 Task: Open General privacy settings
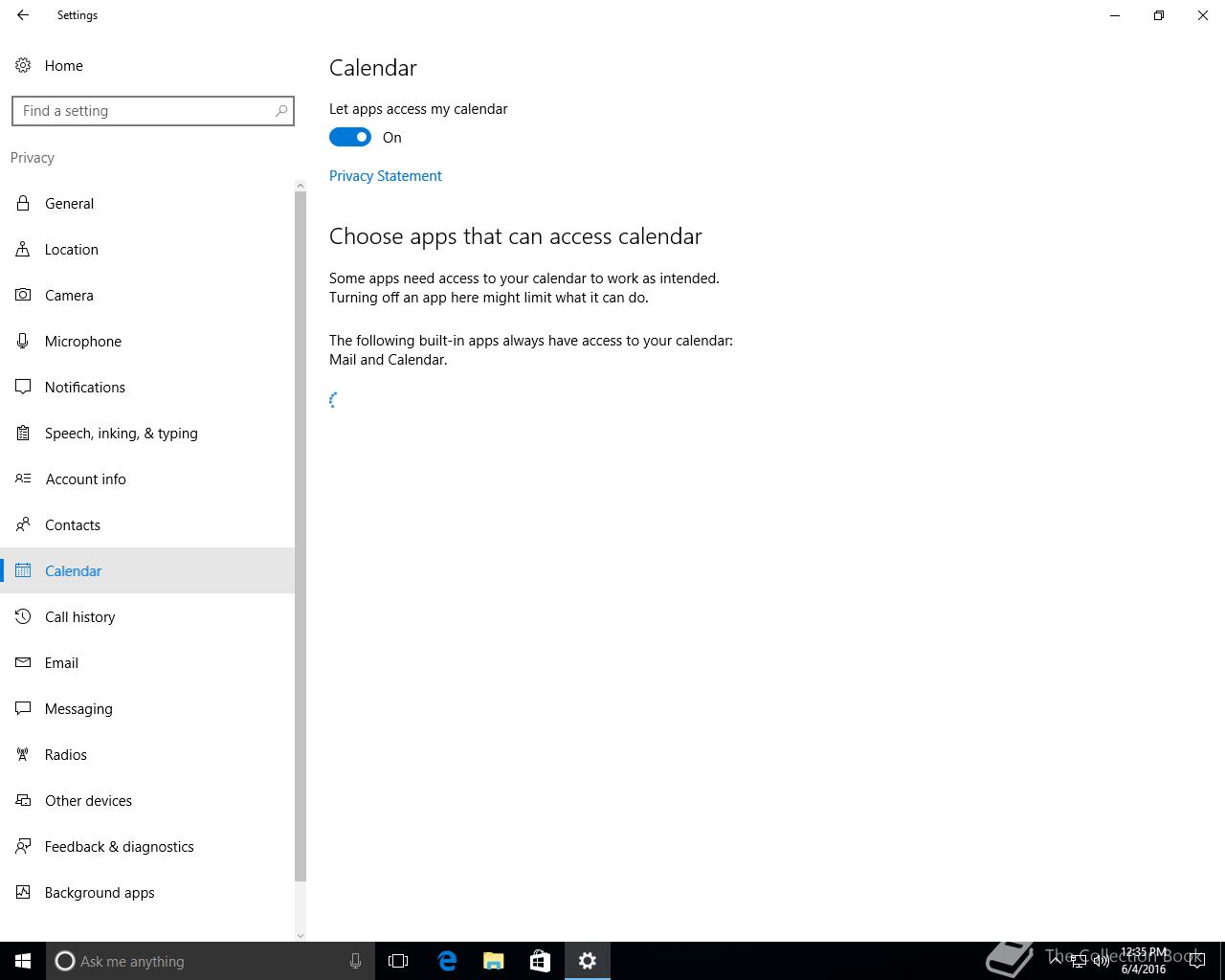click(147, 203)
